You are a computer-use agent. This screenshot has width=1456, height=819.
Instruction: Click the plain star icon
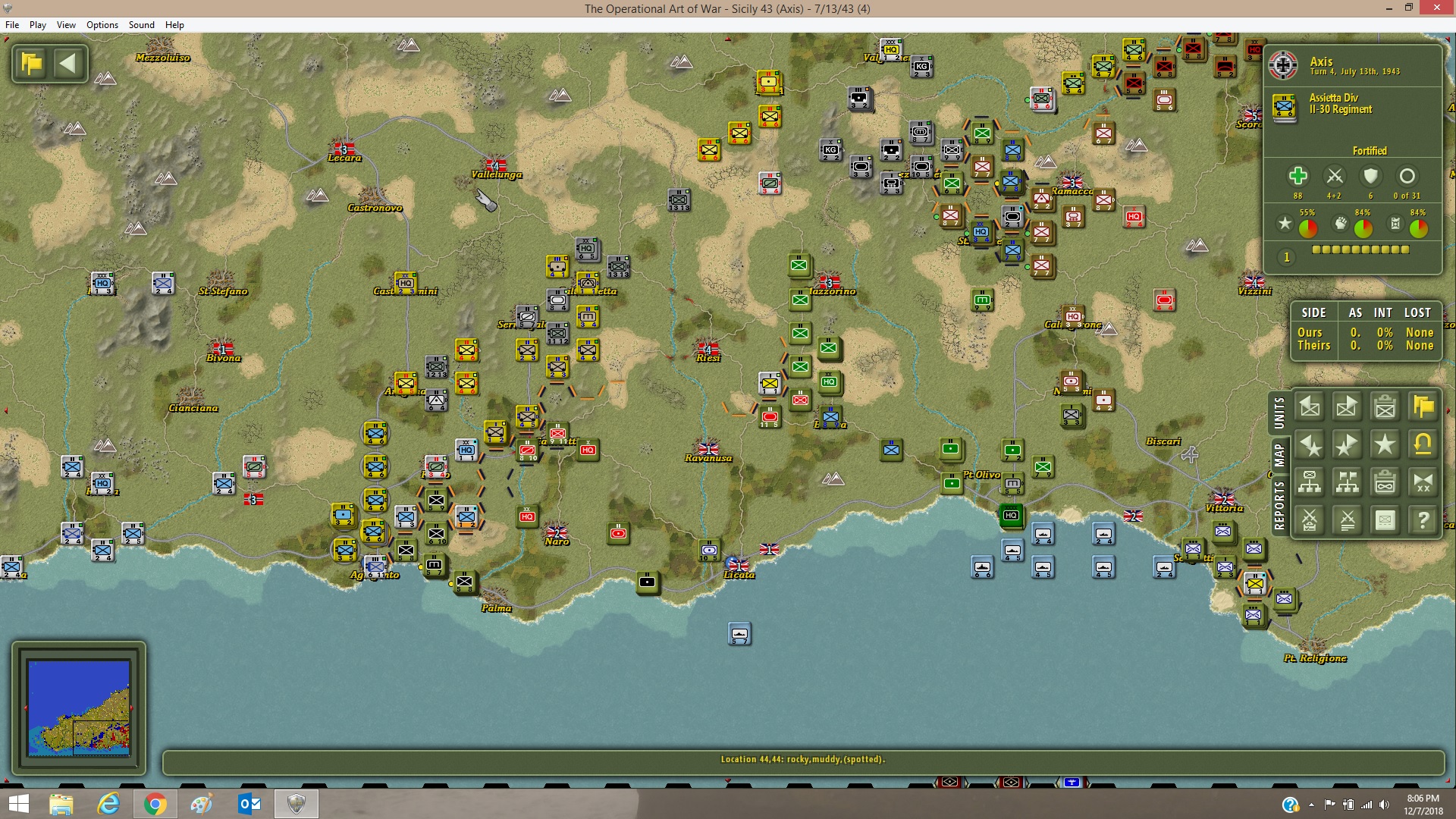coord(1385,445)
